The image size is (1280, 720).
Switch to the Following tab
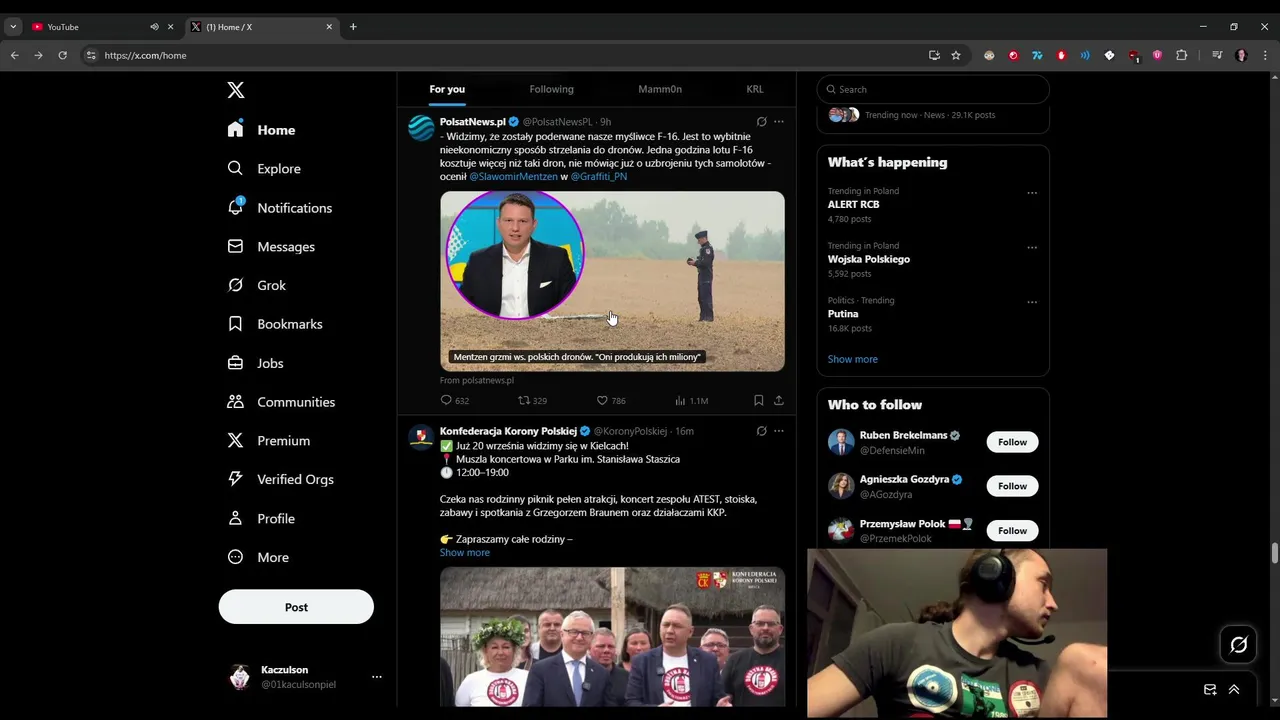(551, 89)
